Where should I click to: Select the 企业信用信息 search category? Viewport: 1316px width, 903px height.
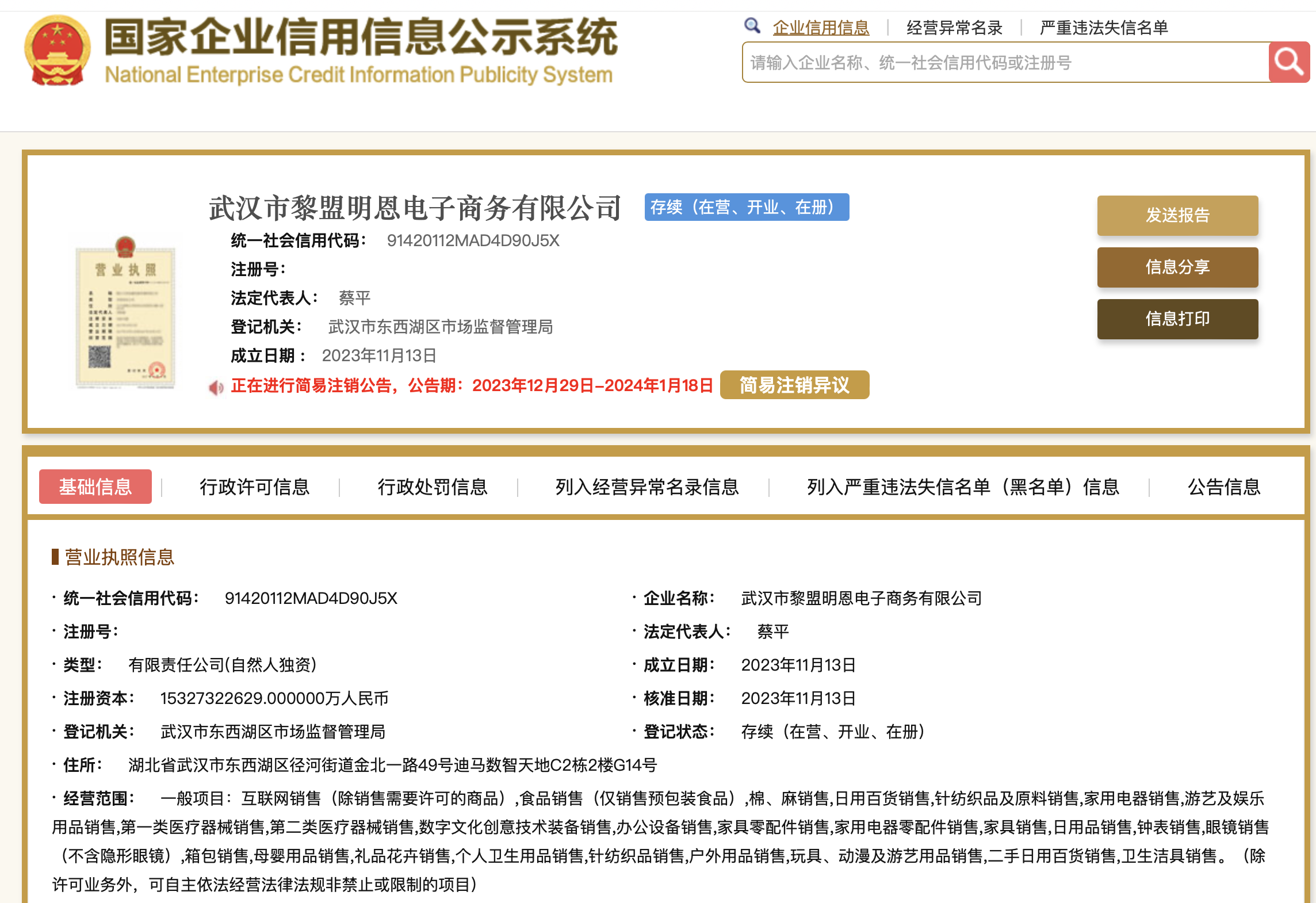(x=821, y=28)
